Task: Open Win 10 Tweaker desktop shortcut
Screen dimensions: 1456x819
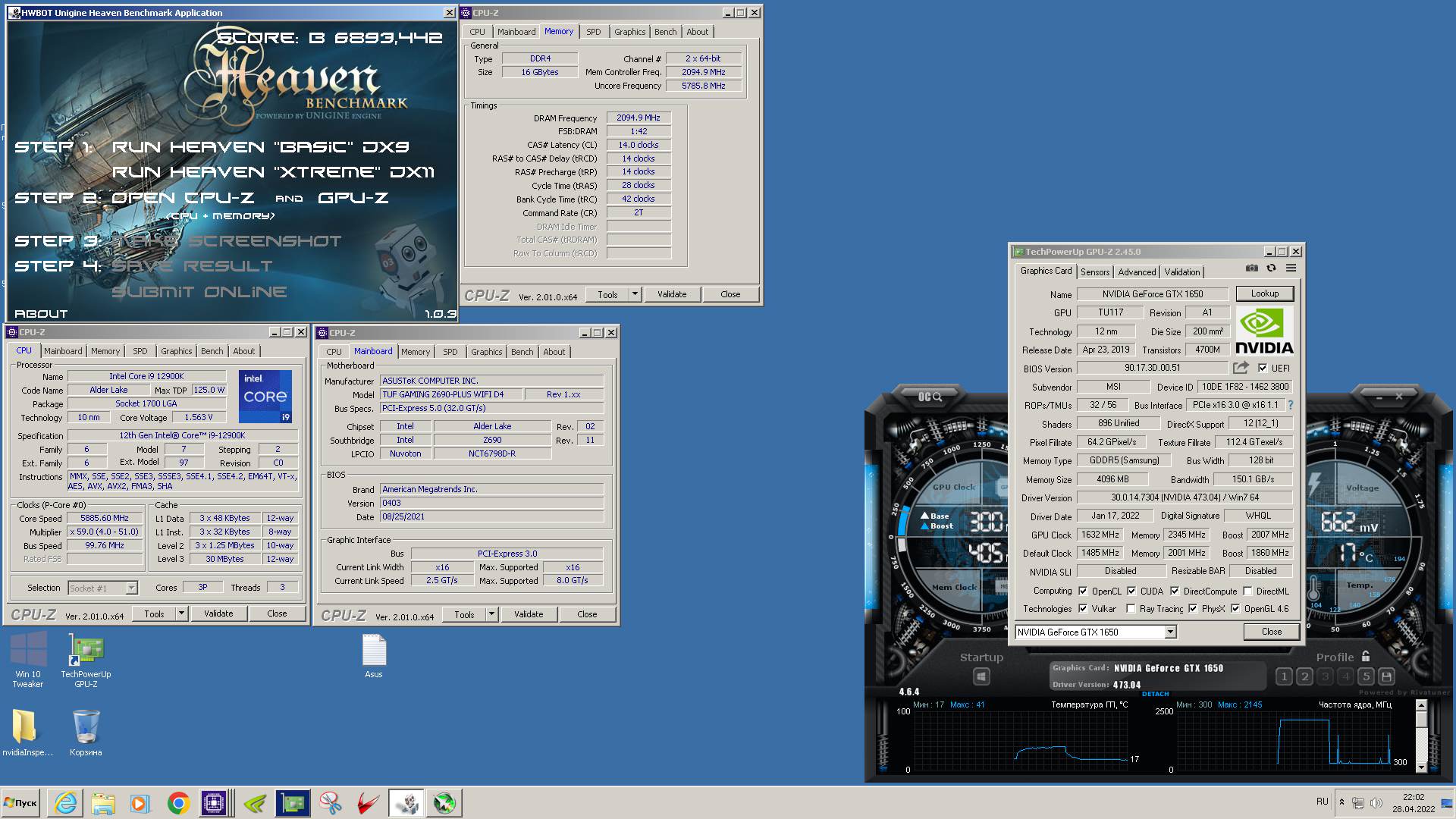Action: [28, 661]
